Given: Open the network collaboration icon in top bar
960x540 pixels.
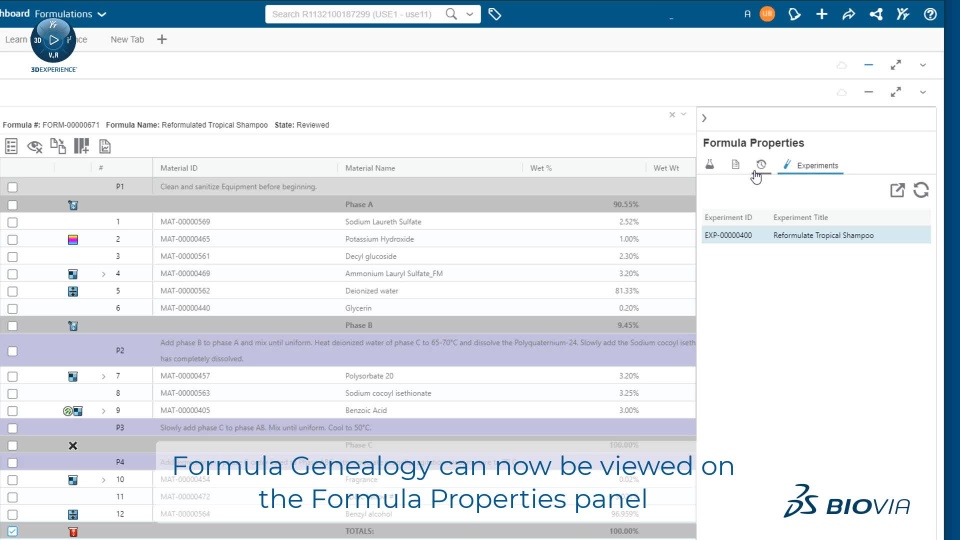Looking at the screenshot, I should pos(876,14).
